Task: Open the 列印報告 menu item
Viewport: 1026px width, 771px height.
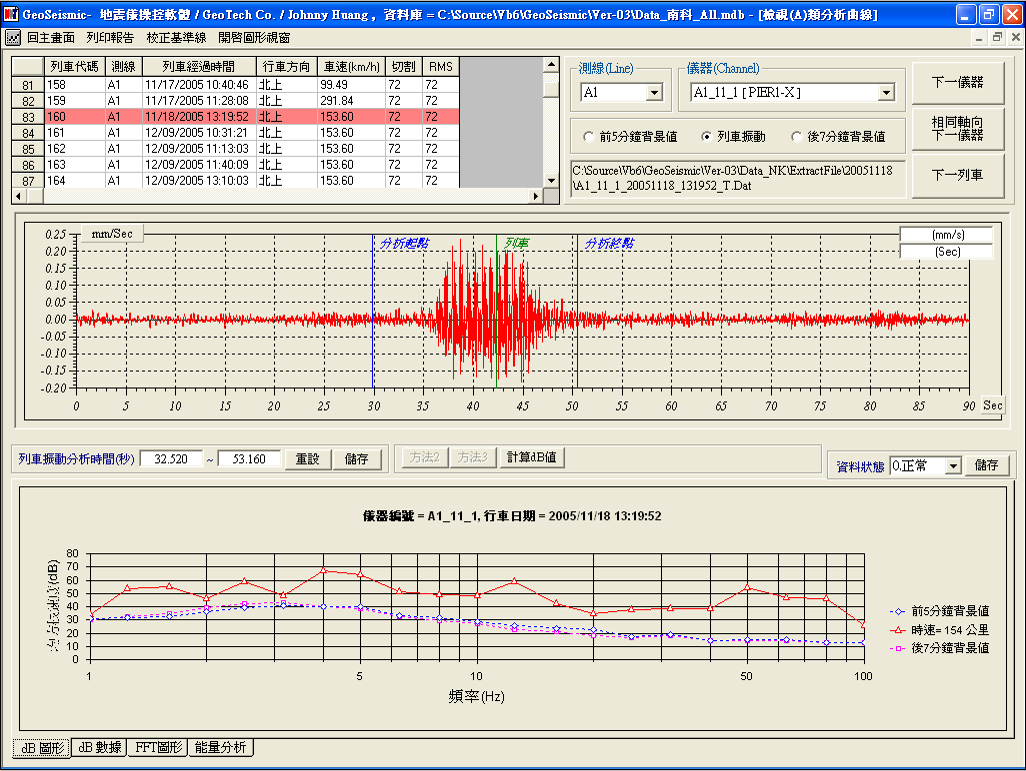Action: (x=110, y=37)
